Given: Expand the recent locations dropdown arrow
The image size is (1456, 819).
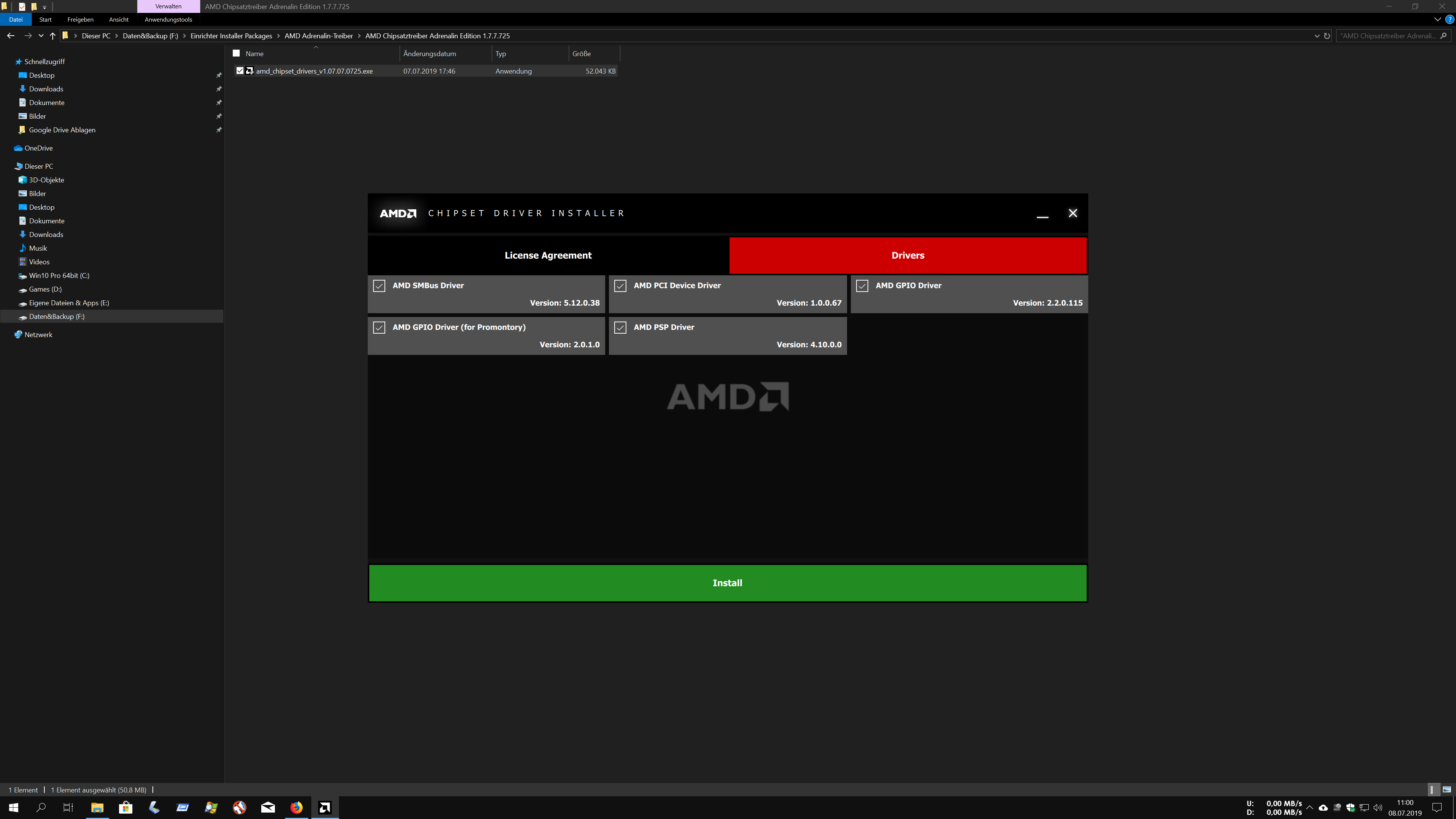Looking at the screenshot, I should pos(41,36).
